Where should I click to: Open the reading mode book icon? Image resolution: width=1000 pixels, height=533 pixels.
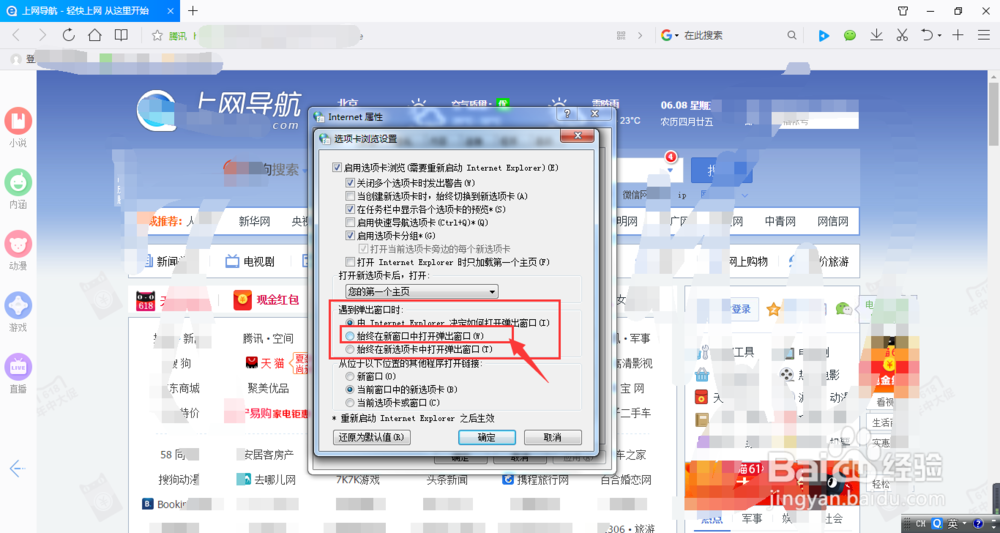(121, 35)
